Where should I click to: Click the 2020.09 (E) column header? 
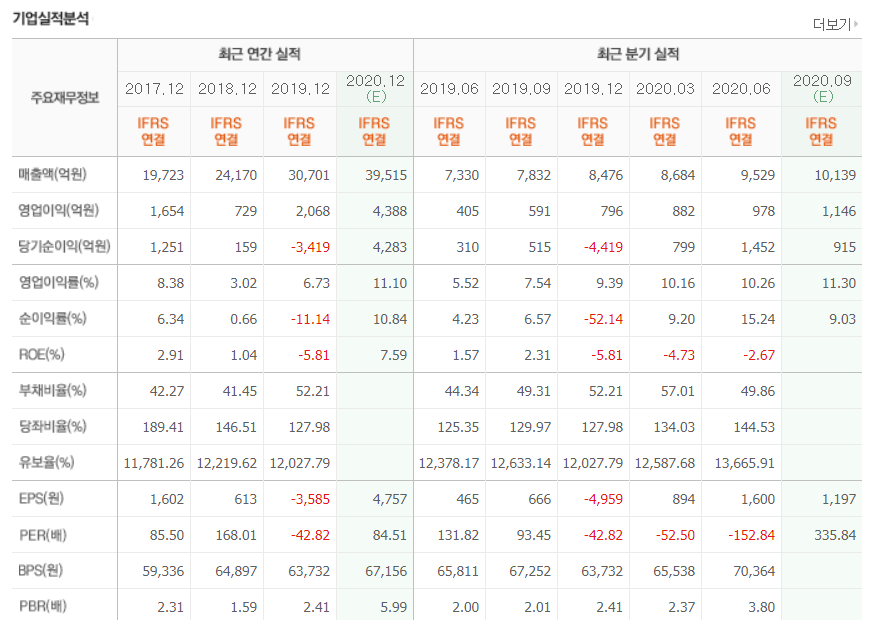click(822, 88)
